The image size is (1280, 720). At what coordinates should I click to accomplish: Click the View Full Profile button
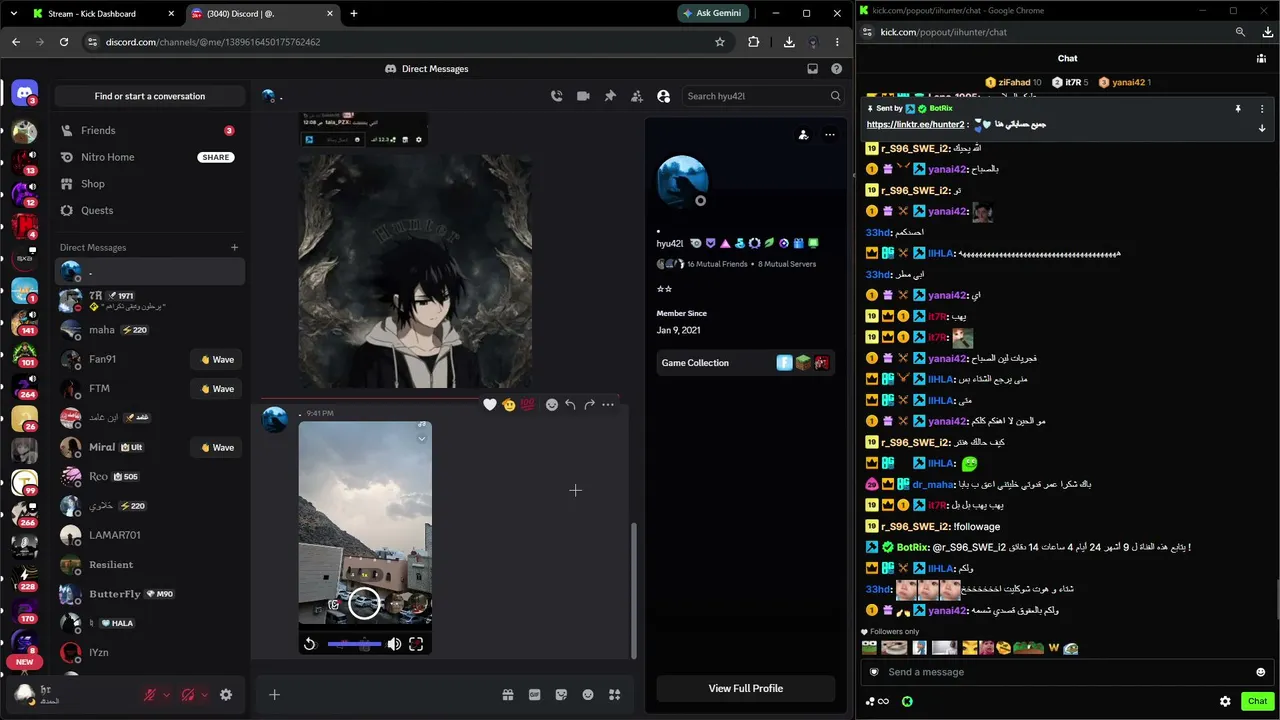point(746,688)
